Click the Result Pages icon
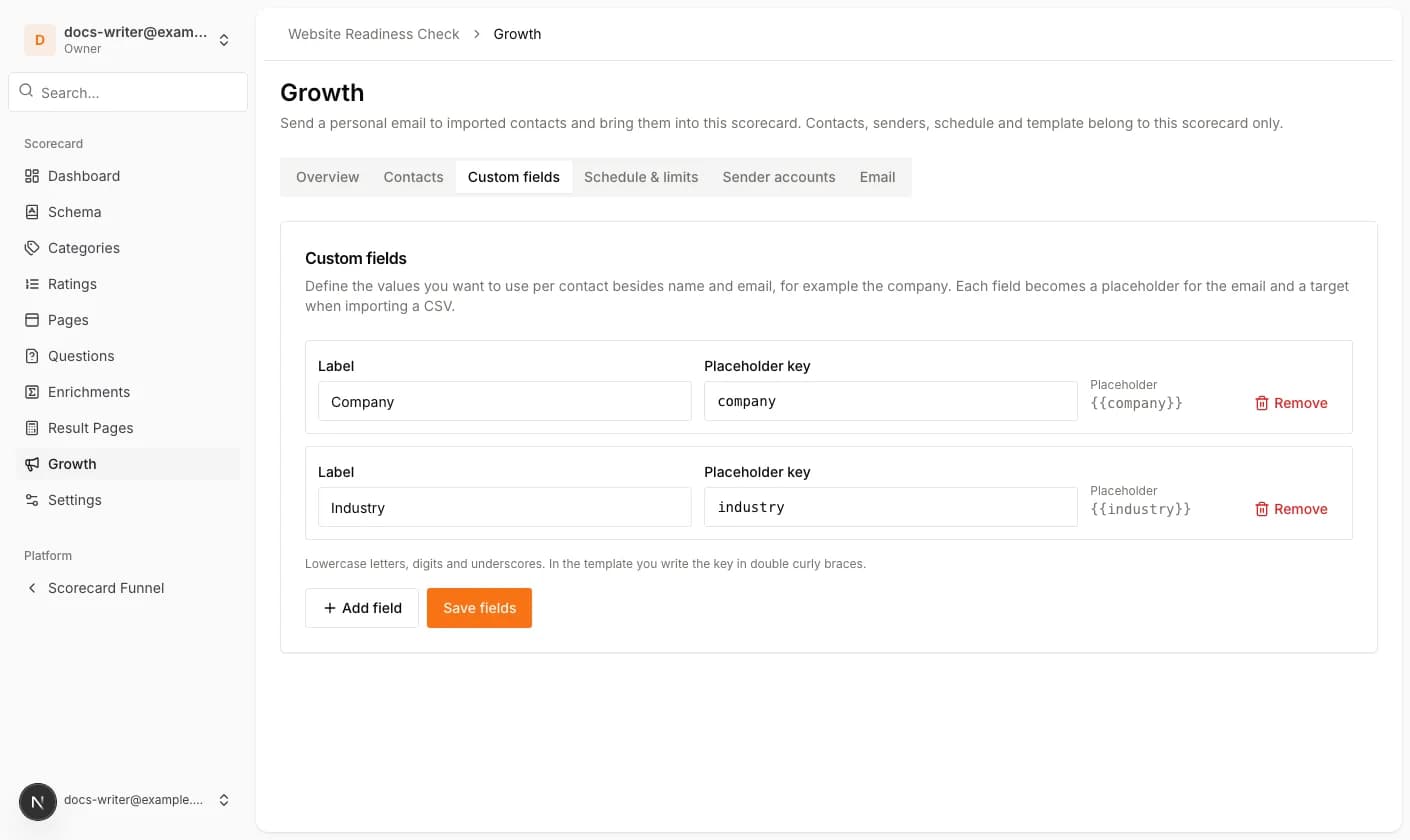 32,428
